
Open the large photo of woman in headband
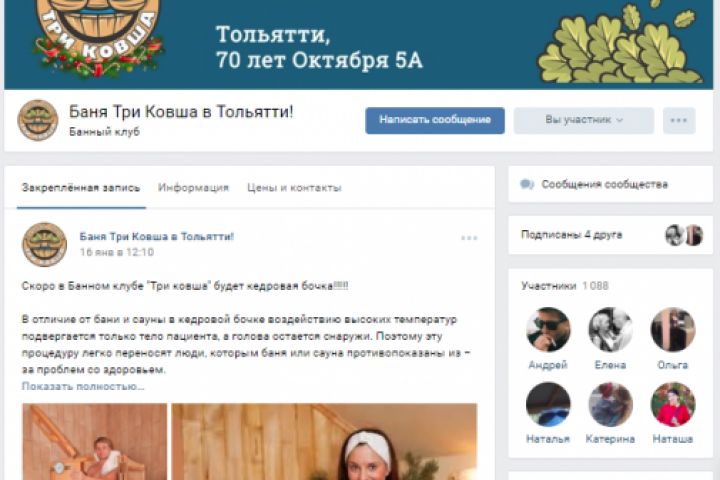324,441
